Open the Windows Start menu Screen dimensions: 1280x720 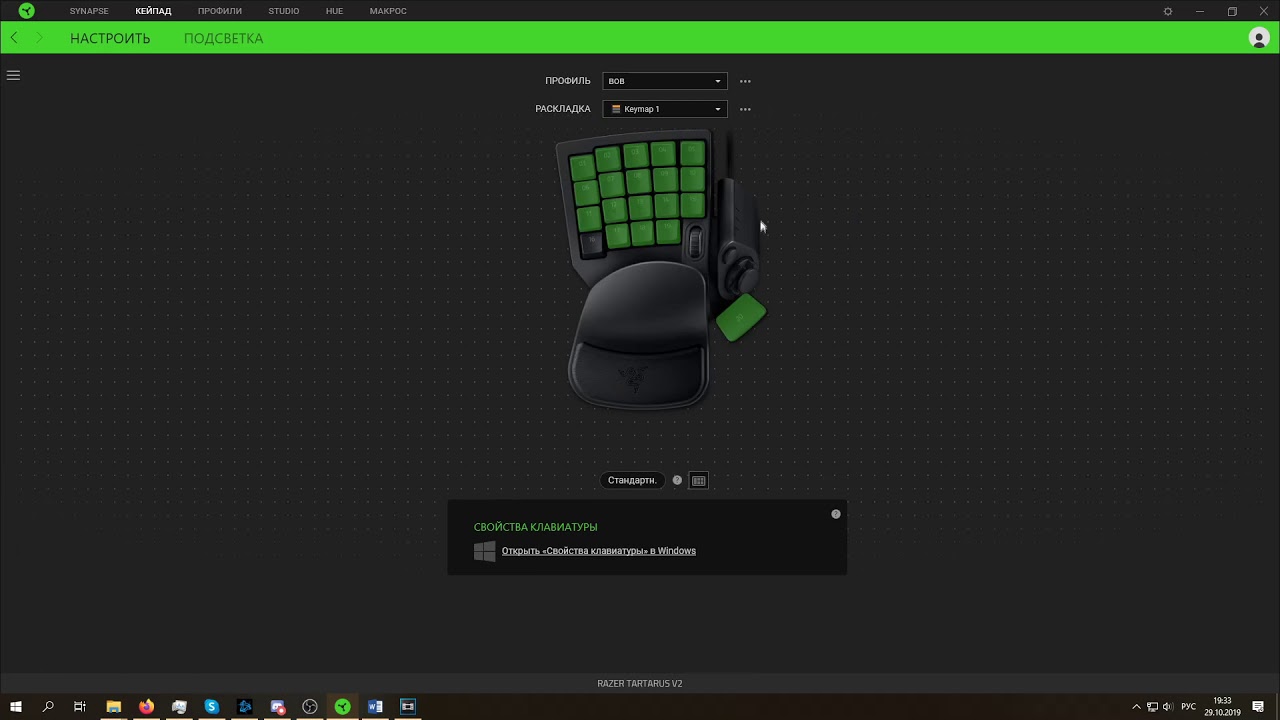click(16, 706)
